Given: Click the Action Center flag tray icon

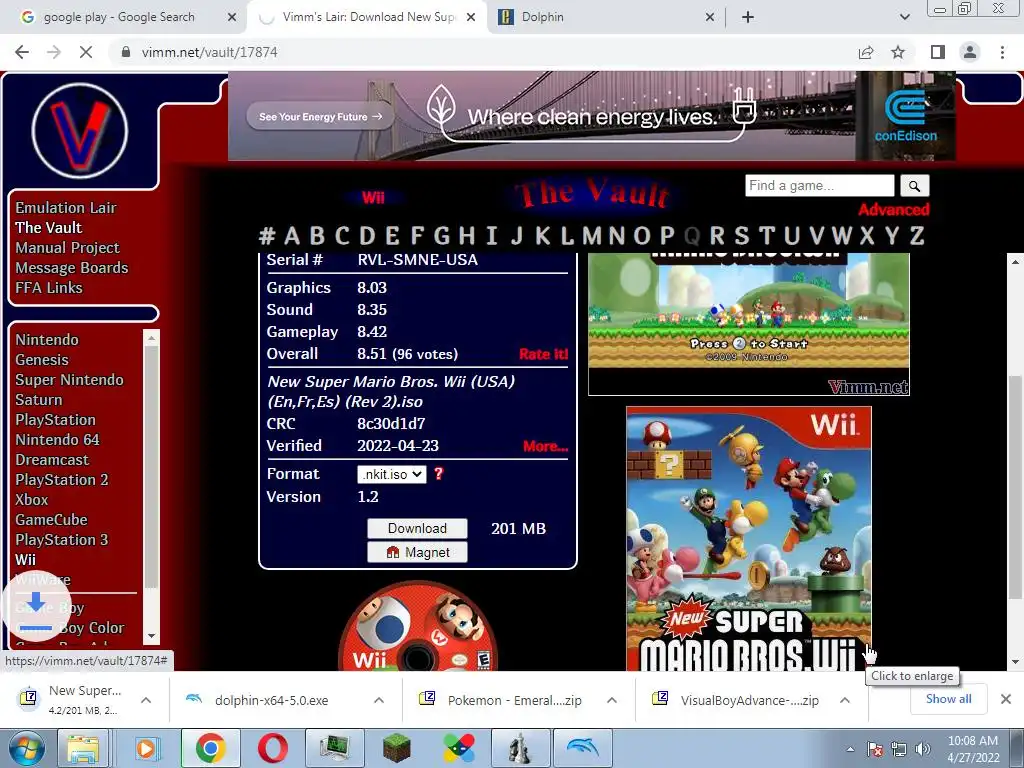Looking at the screenshot, I should [x=874, y=748].
